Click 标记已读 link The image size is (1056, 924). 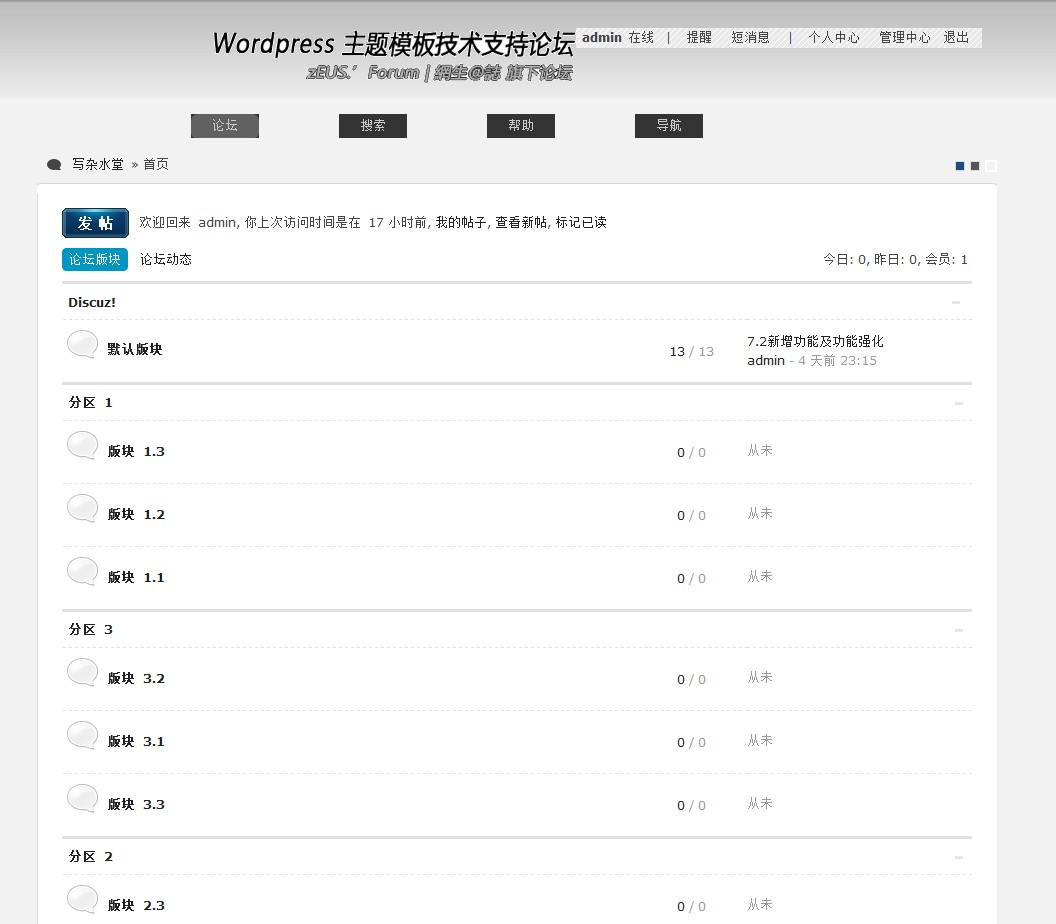581,222
